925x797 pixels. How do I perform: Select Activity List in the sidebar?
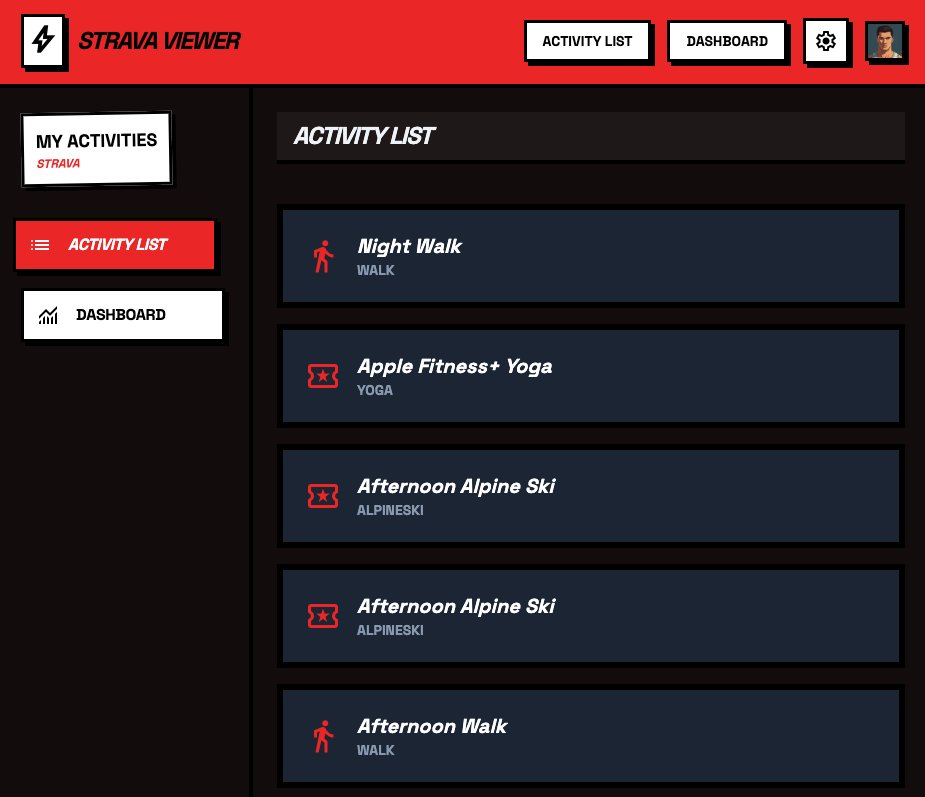pos(115,245)
